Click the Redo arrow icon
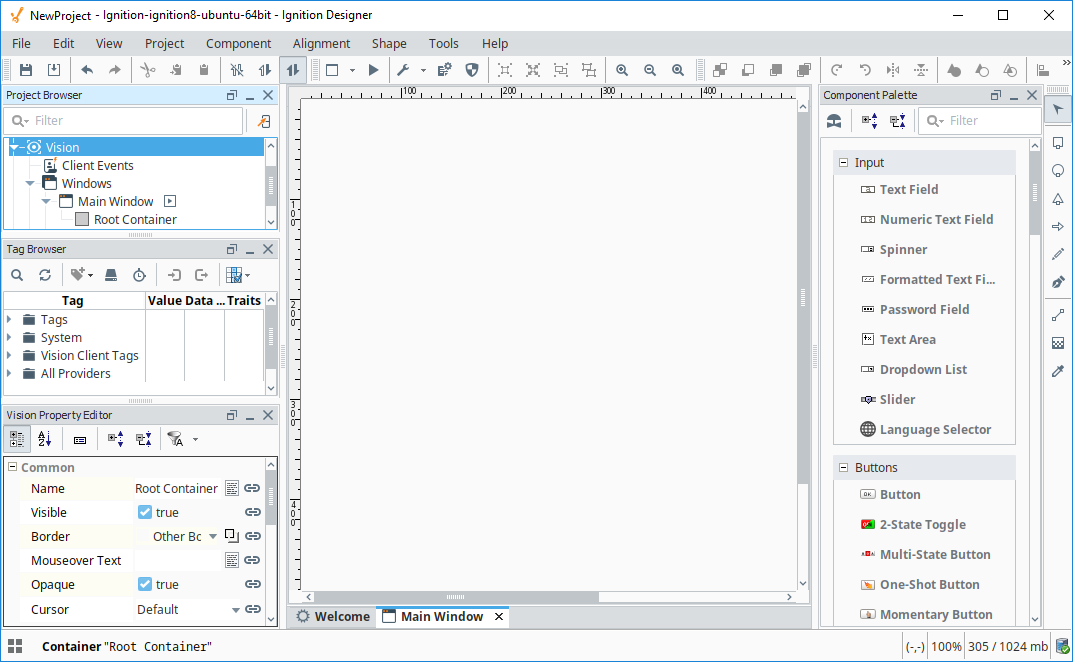 (x=114, y=70)
